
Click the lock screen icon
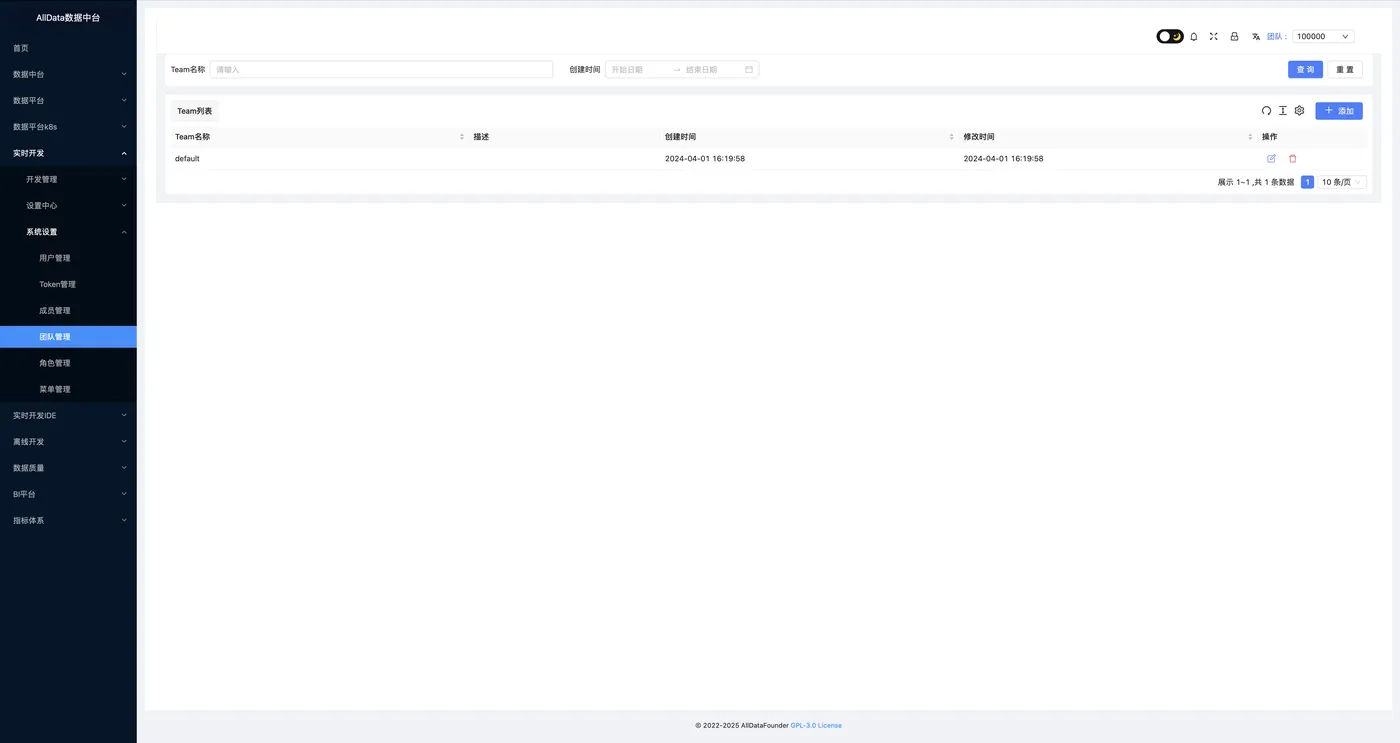click(x=1234, y=36)
